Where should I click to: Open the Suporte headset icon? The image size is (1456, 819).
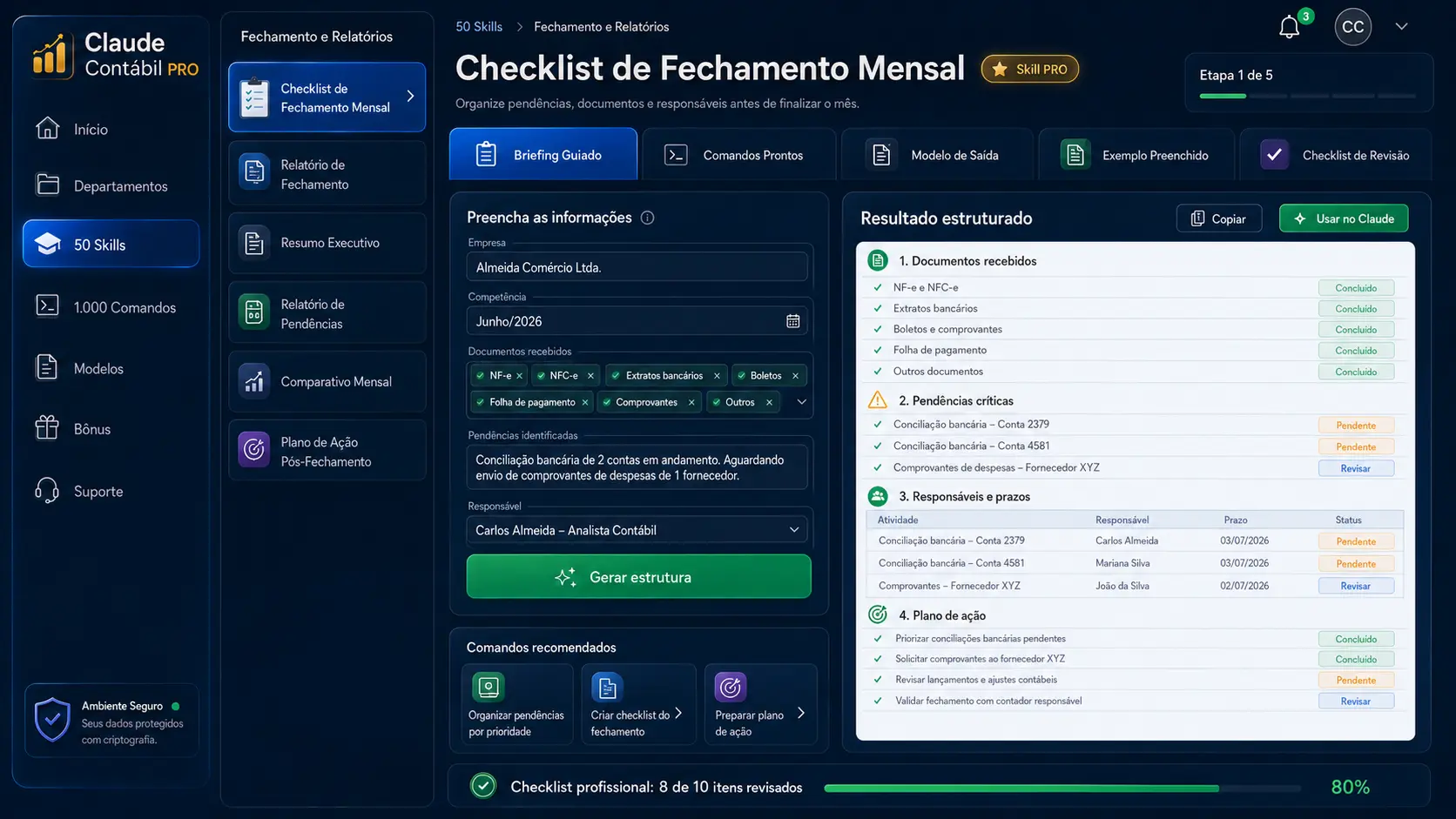47,491
